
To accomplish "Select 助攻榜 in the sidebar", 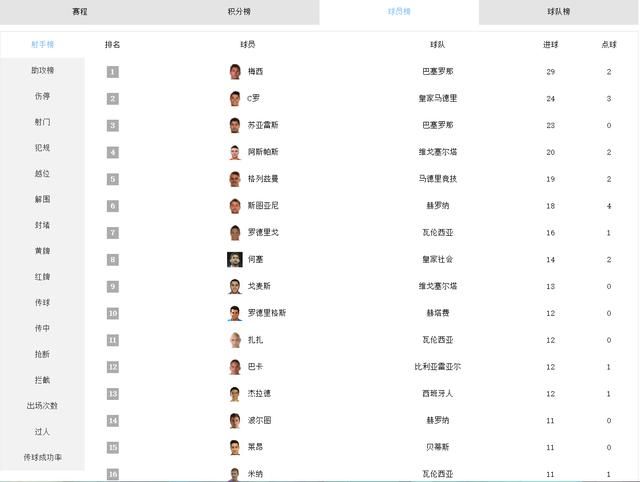I will [42, 71].
